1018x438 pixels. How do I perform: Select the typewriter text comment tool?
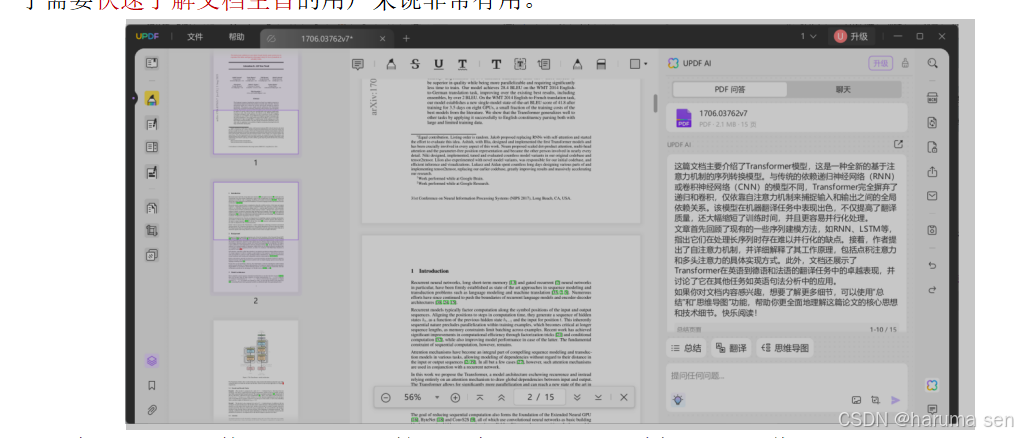tap(496, 64)
